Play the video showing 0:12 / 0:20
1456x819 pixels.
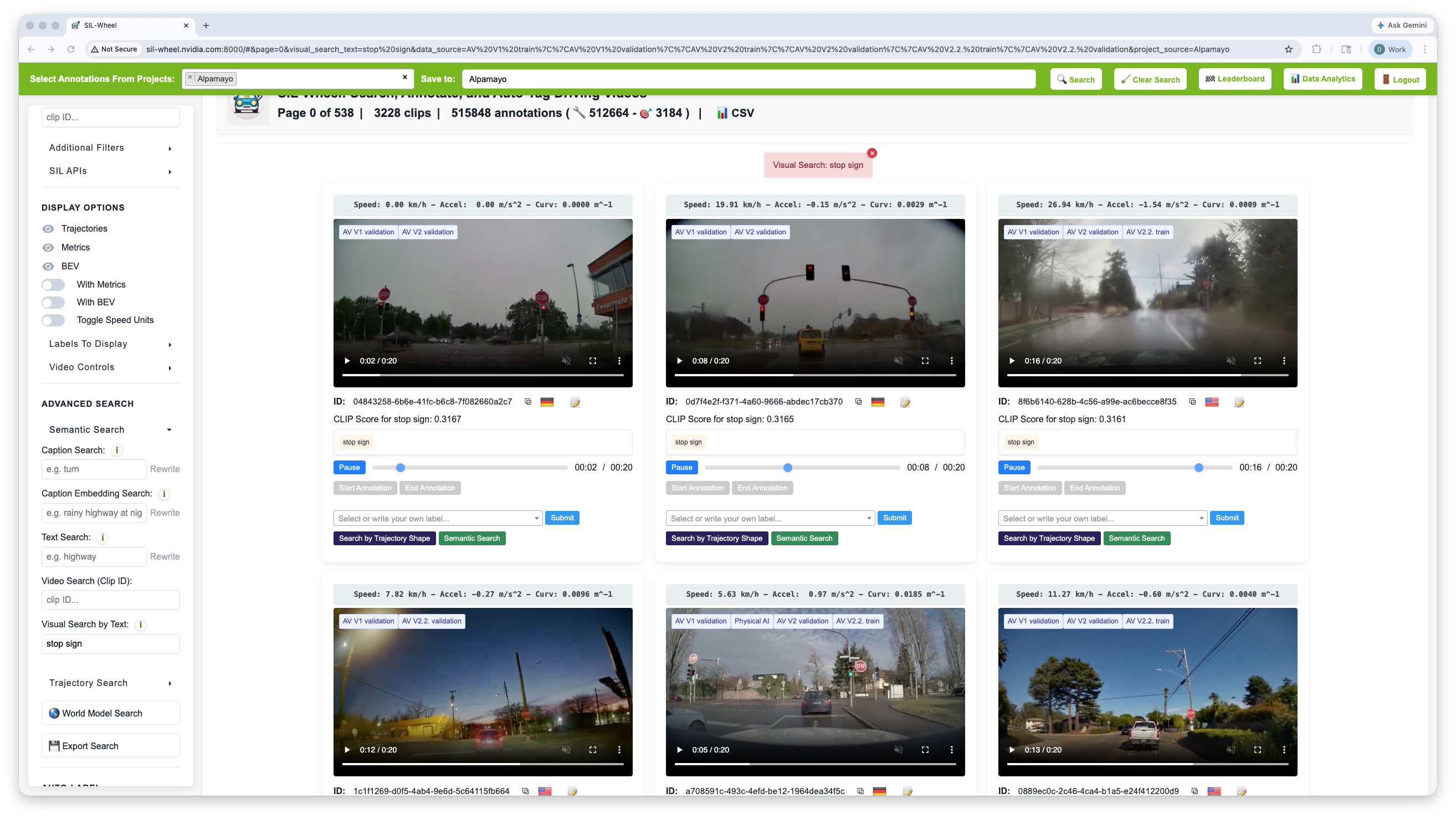pyautogui.click(x=347, y=750)
